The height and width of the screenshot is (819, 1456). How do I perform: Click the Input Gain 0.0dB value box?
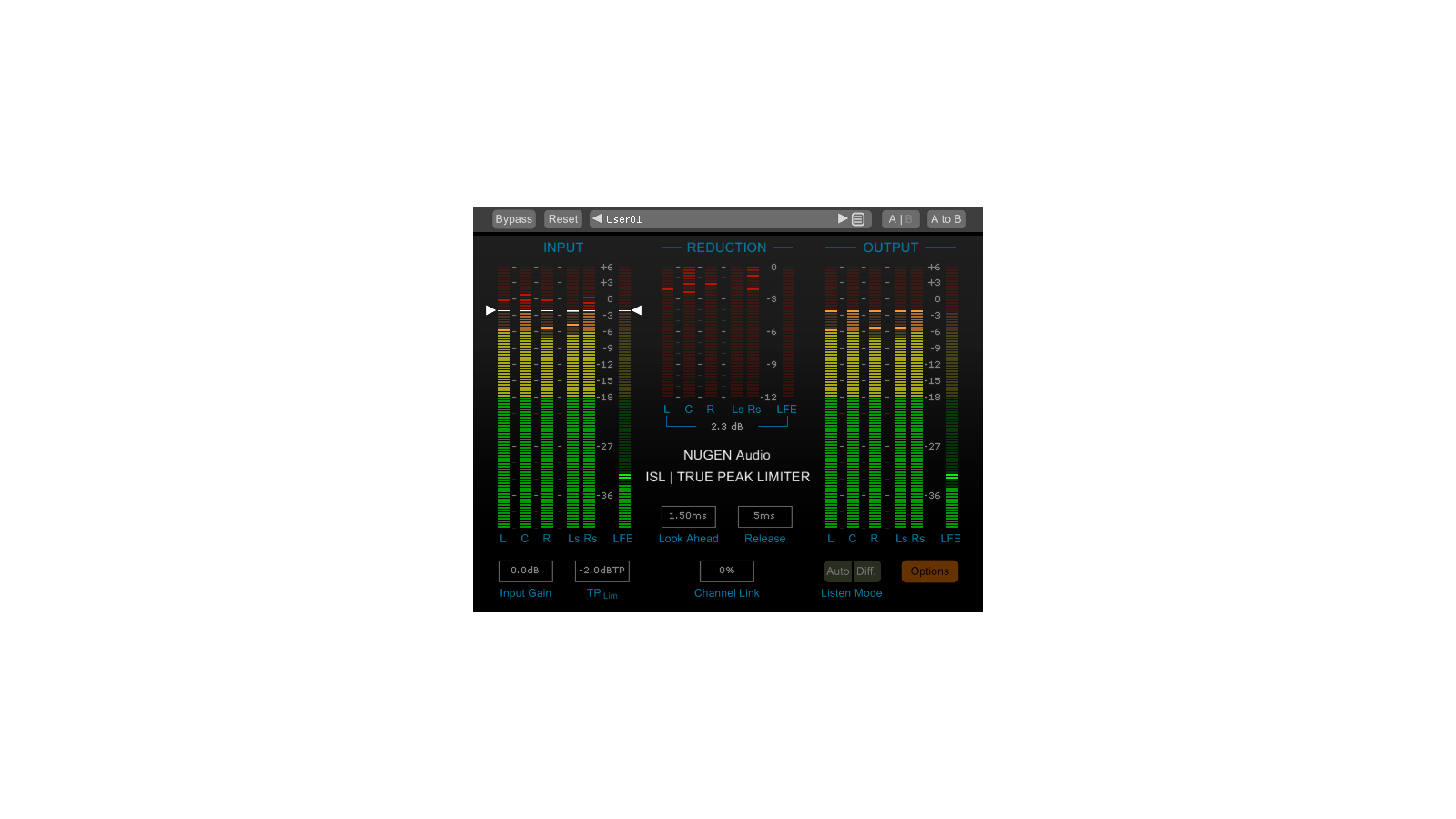tap(525, 571)
